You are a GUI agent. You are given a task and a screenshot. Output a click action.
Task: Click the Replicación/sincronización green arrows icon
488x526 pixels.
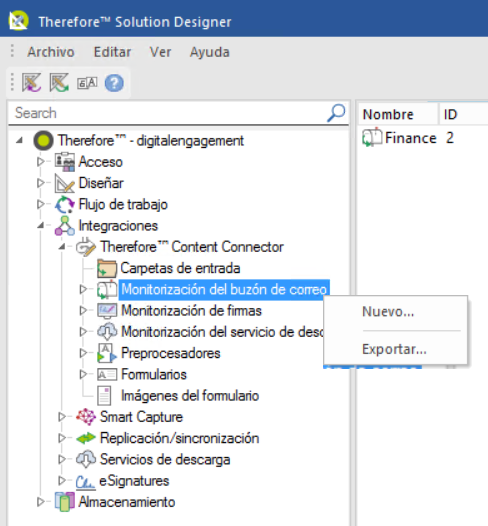[86, 438]
